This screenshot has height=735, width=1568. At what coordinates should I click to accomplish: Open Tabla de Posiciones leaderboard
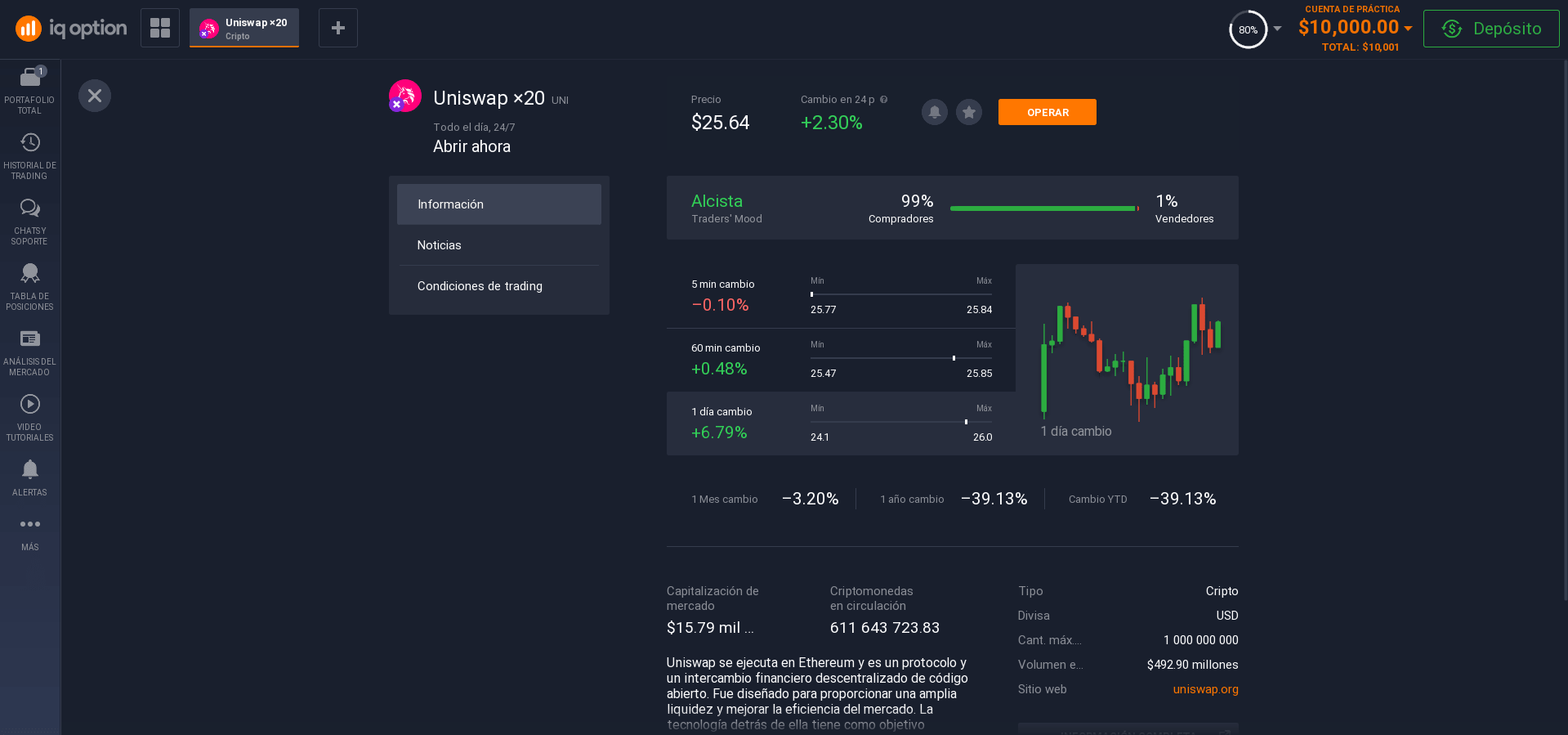coord(29,286)
